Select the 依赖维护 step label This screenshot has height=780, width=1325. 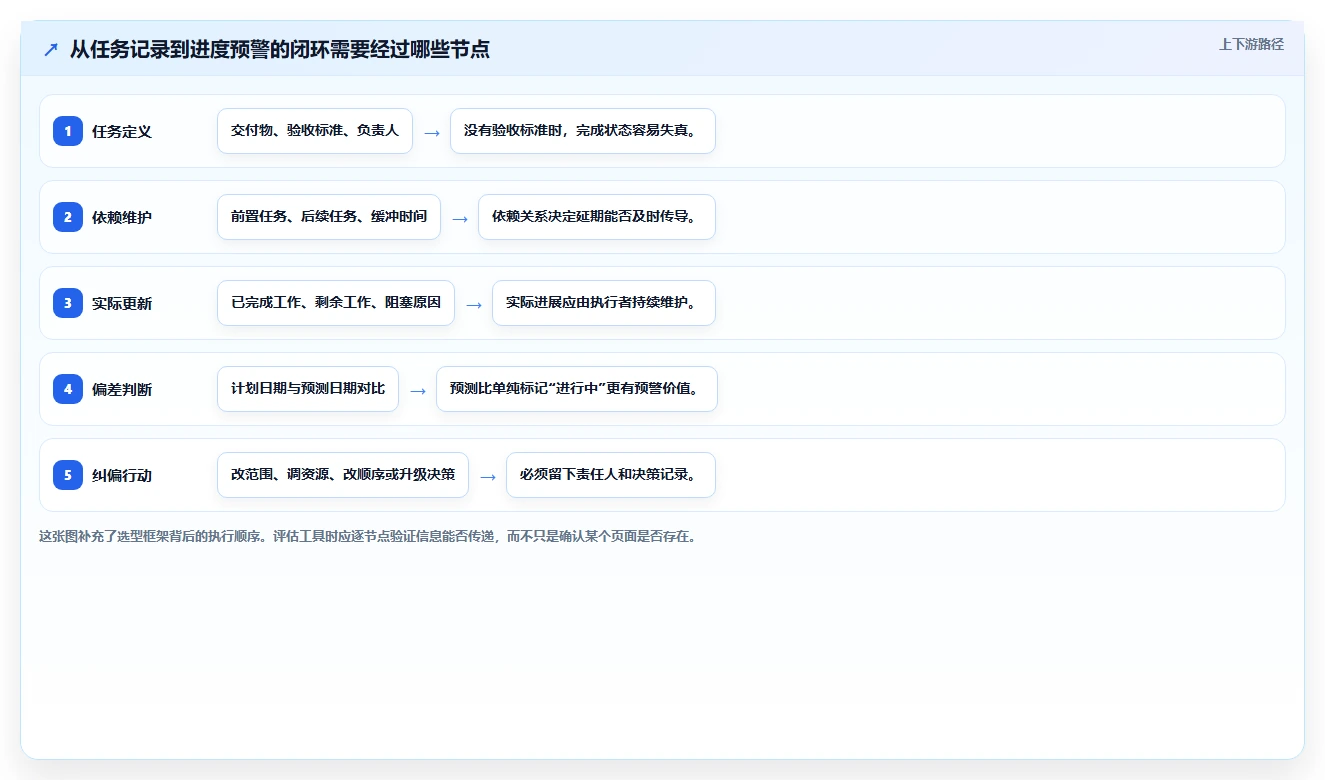click(122, 217)
